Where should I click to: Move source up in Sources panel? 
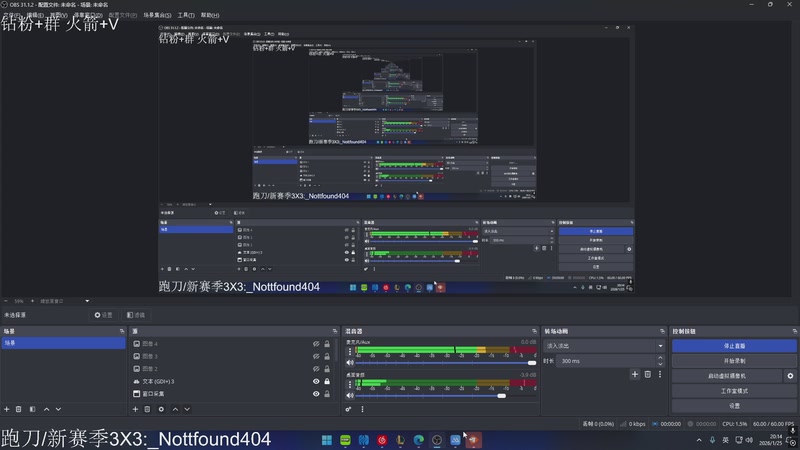pos(175,409)
